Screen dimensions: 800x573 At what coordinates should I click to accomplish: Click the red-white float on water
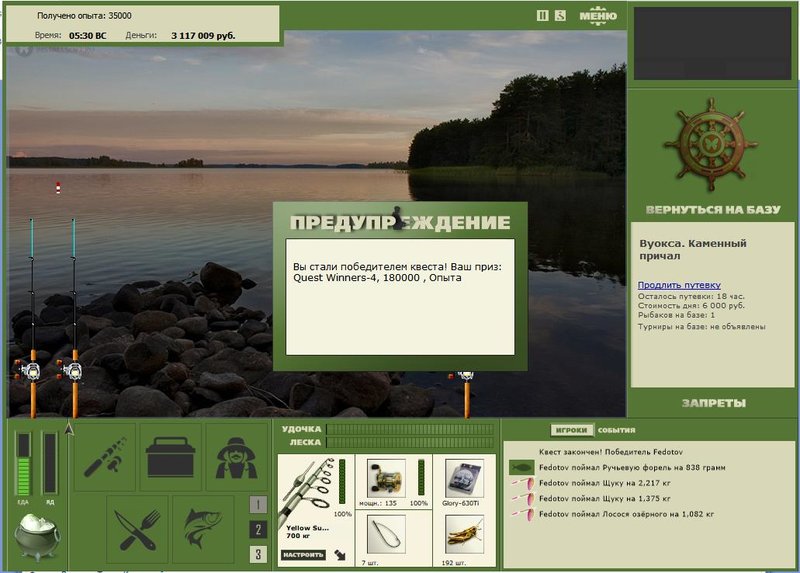click(x=58, y=188)
